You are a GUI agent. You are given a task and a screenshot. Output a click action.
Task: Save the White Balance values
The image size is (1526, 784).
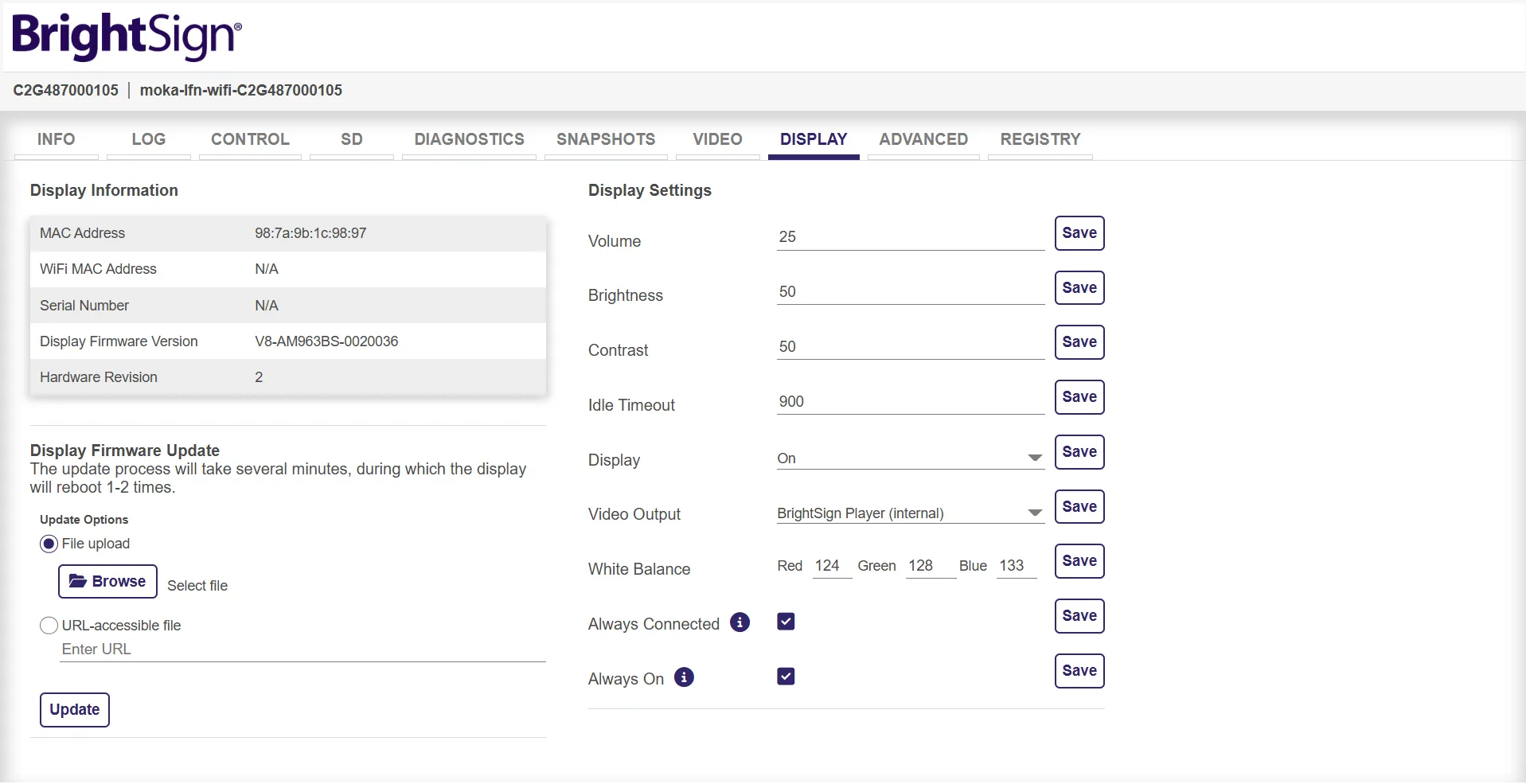tap(1079, 561)
